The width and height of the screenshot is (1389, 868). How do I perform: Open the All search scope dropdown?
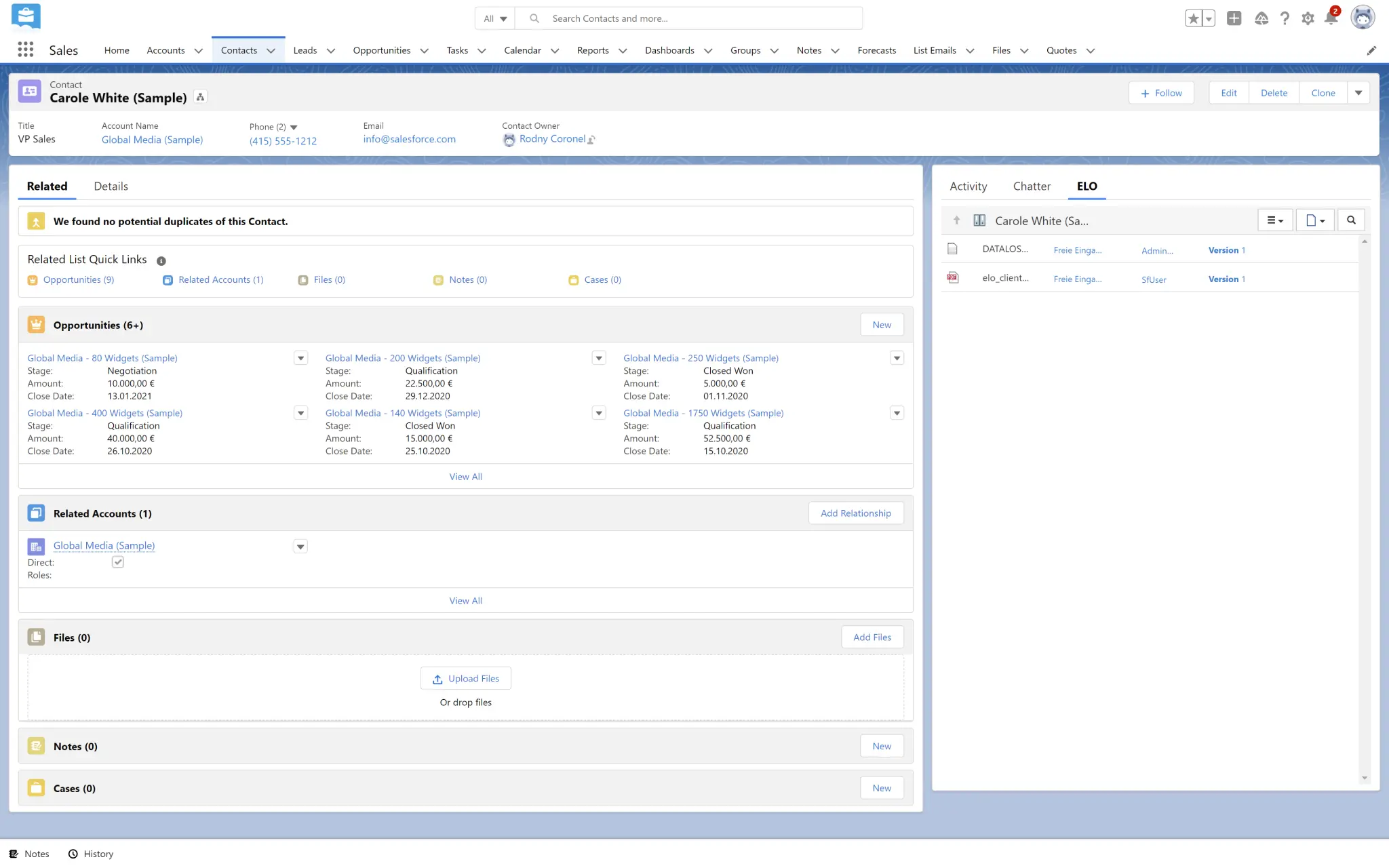pos(495,18)
